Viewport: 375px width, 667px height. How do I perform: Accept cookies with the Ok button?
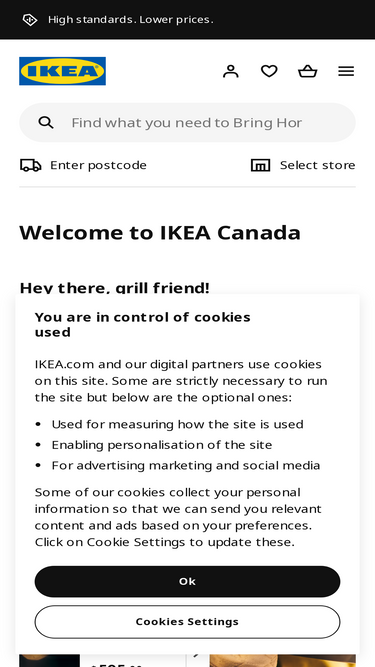click(188, 581)
